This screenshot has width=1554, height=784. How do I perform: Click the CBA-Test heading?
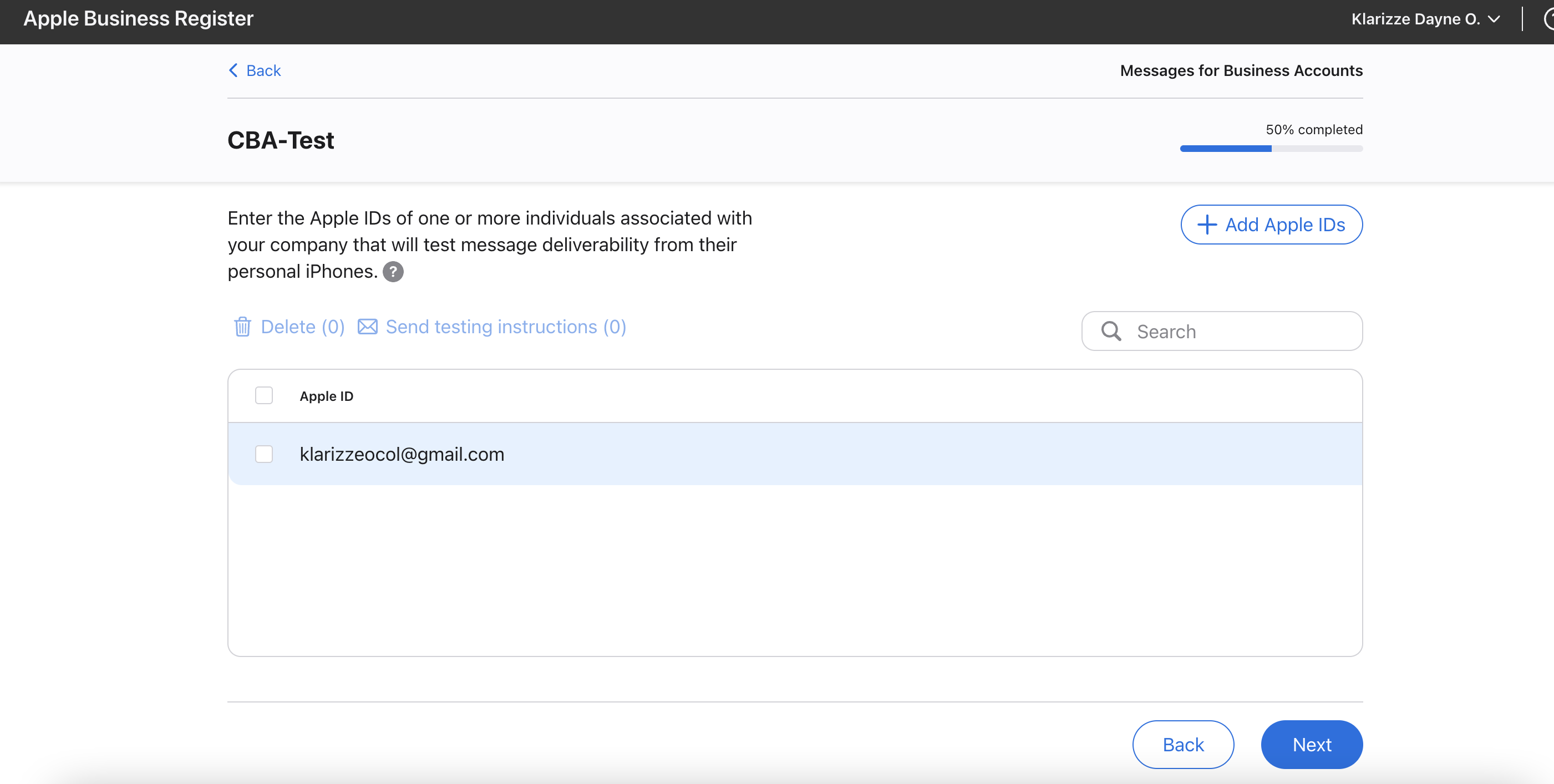[281, 140]
